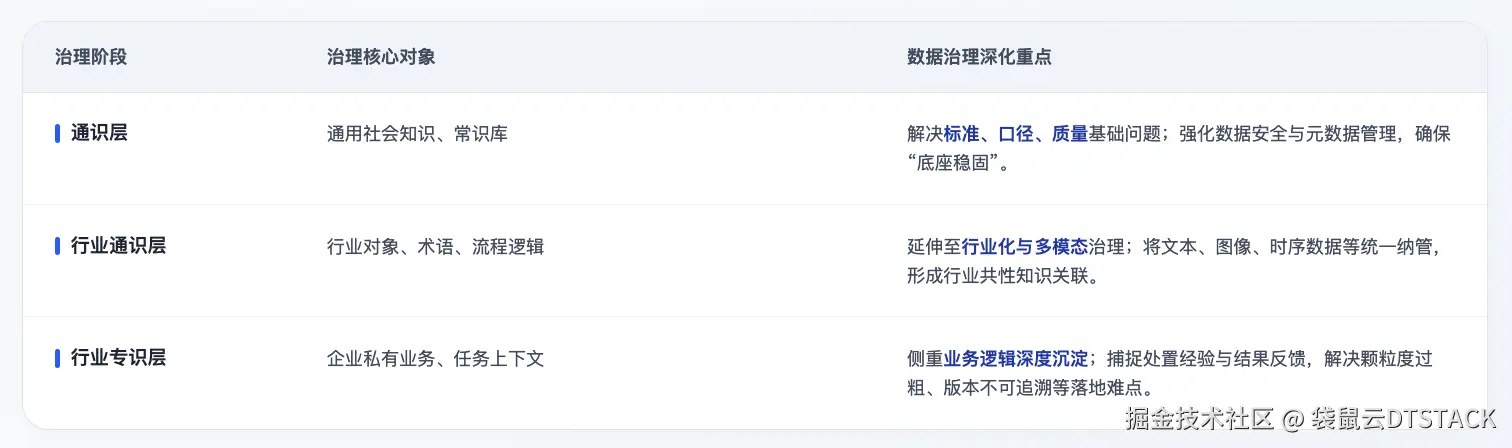Click the quoted "底座稳固" text

click(956, 163)
